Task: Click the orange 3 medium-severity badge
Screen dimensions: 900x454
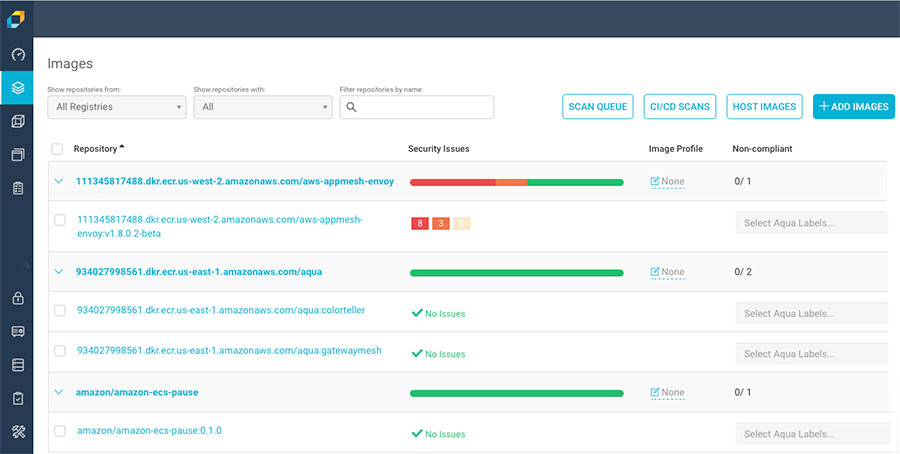Action: [x=441, y=223]
